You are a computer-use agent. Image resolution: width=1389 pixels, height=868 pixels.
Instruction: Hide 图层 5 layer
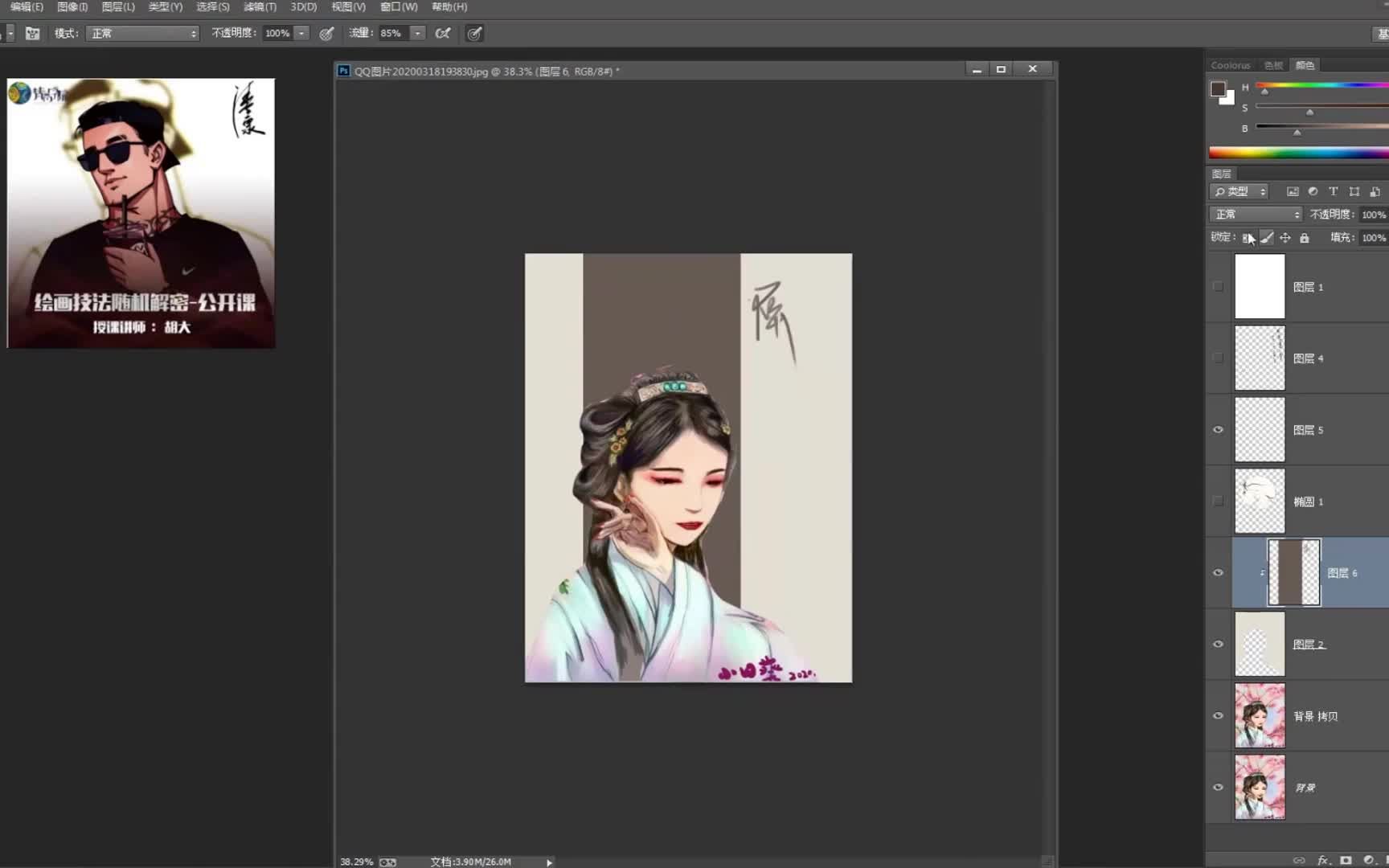pyautogui.click(x=1219, y=430)
